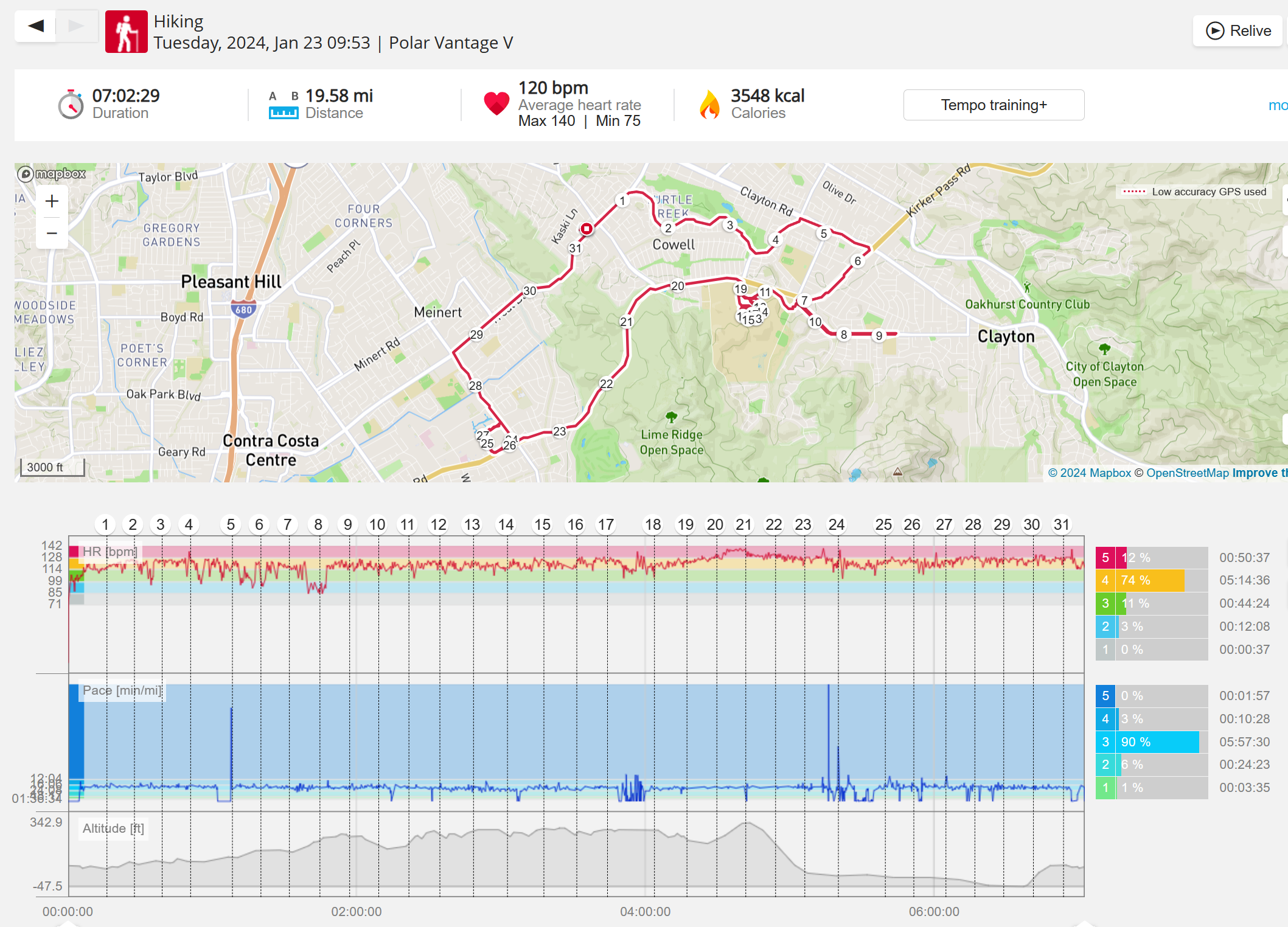1288x927 pixels.
Task: Click the Mapbox logo on map
Action: click(x=52, y=174)
